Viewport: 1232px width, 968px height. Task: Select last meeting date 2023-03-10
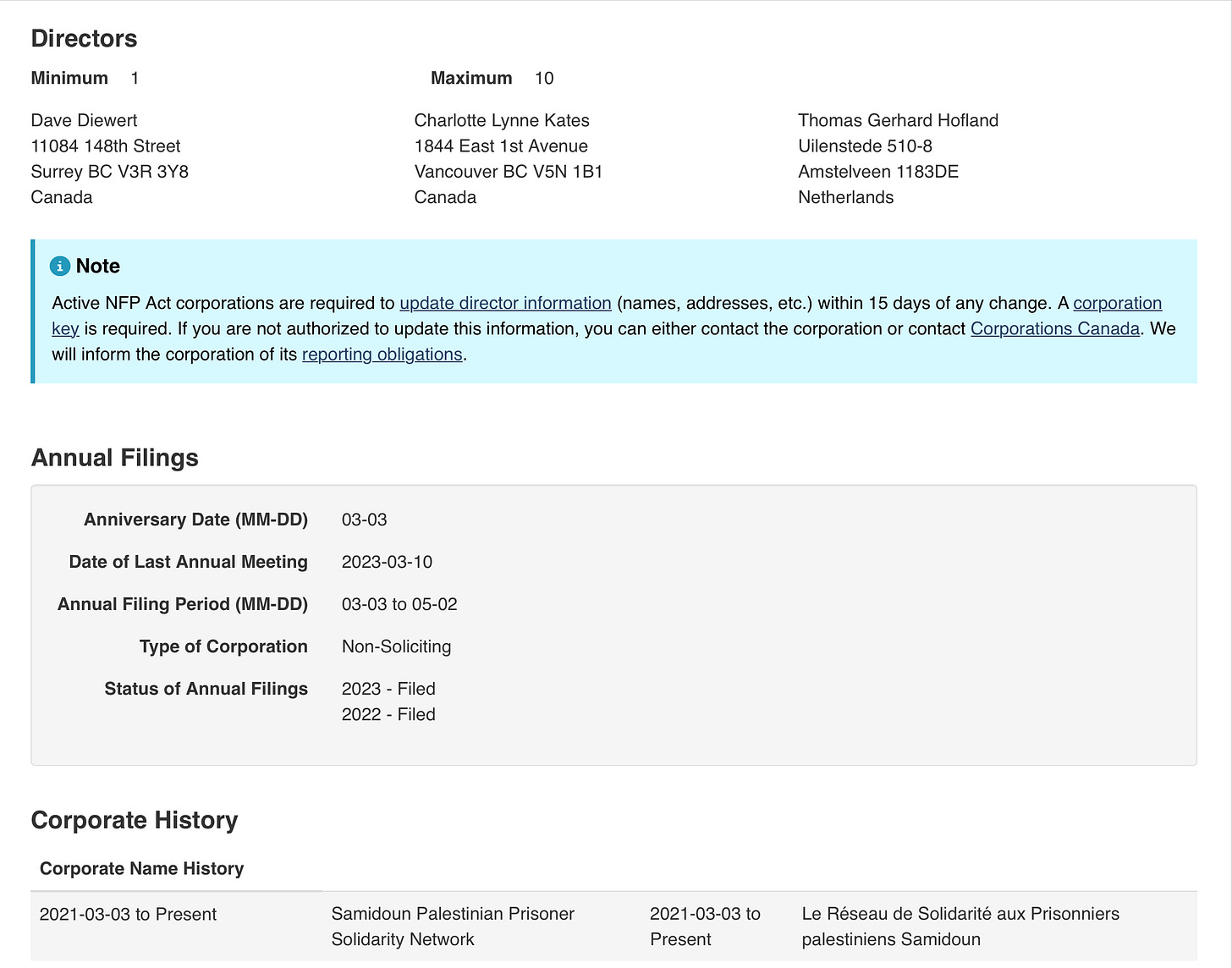387,562
